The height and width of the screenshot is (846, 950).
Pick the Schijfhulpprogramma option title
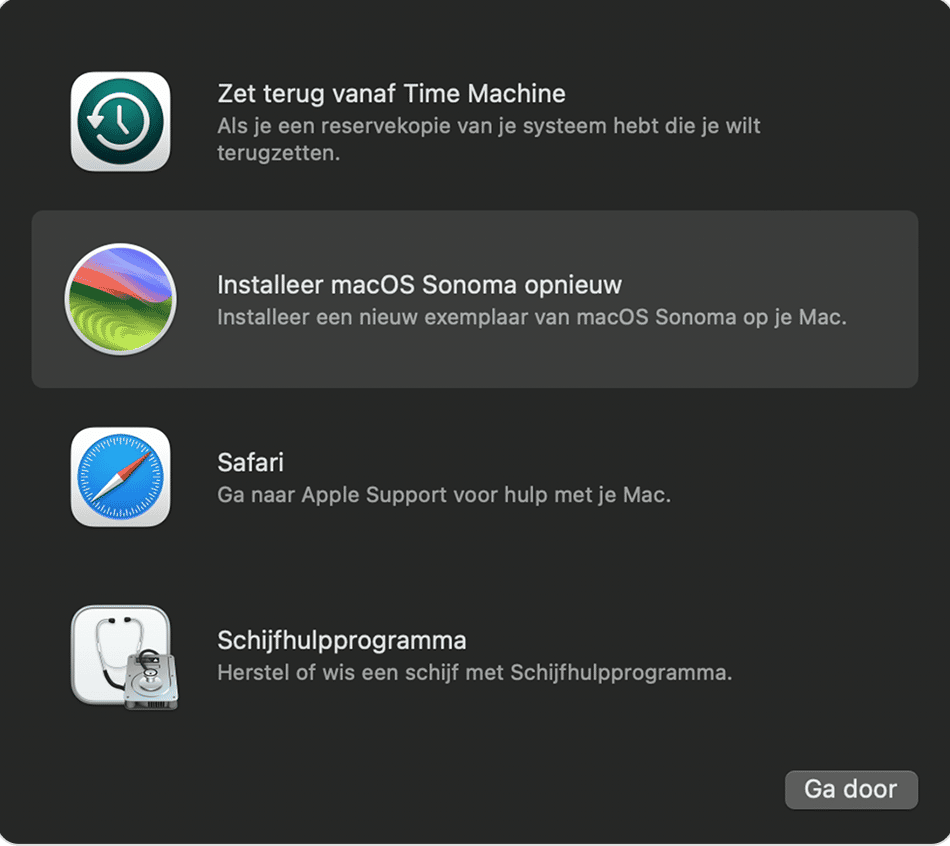click(342, 640)
